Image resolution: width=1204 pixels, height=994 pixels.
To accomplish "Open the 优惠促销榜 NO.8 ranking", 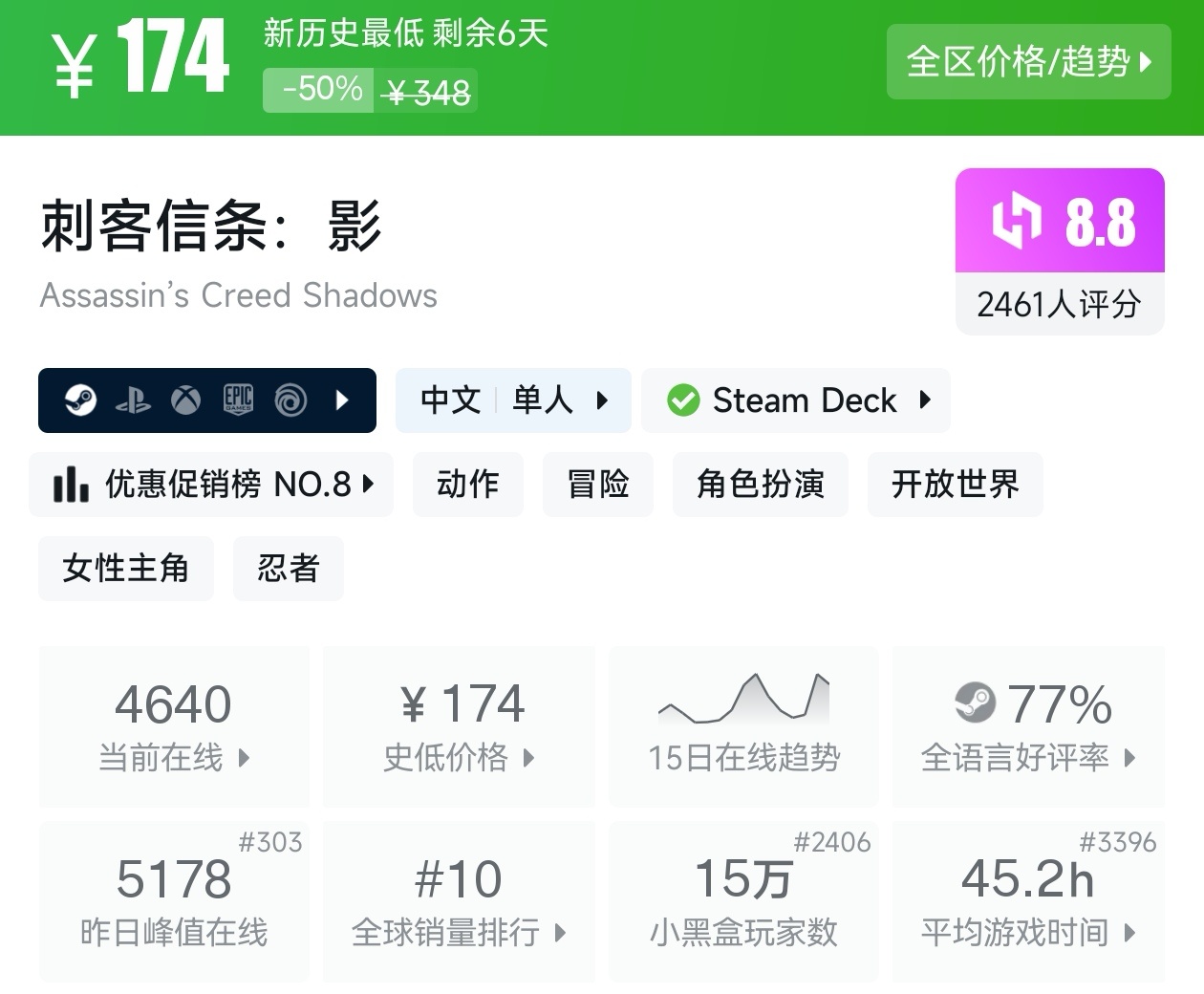I will click(x=211, y=485).
